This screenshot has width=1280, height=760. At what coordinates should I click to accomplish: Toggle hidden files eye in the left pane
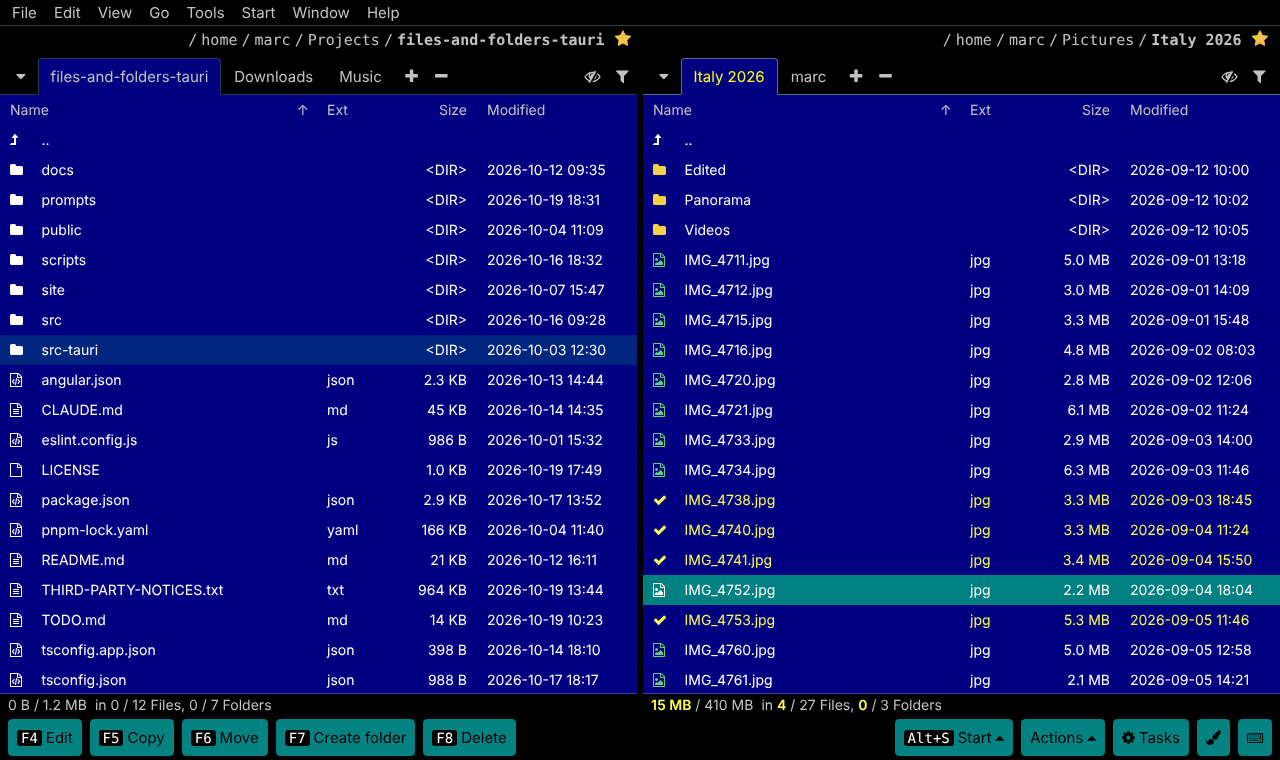point(592,76)
